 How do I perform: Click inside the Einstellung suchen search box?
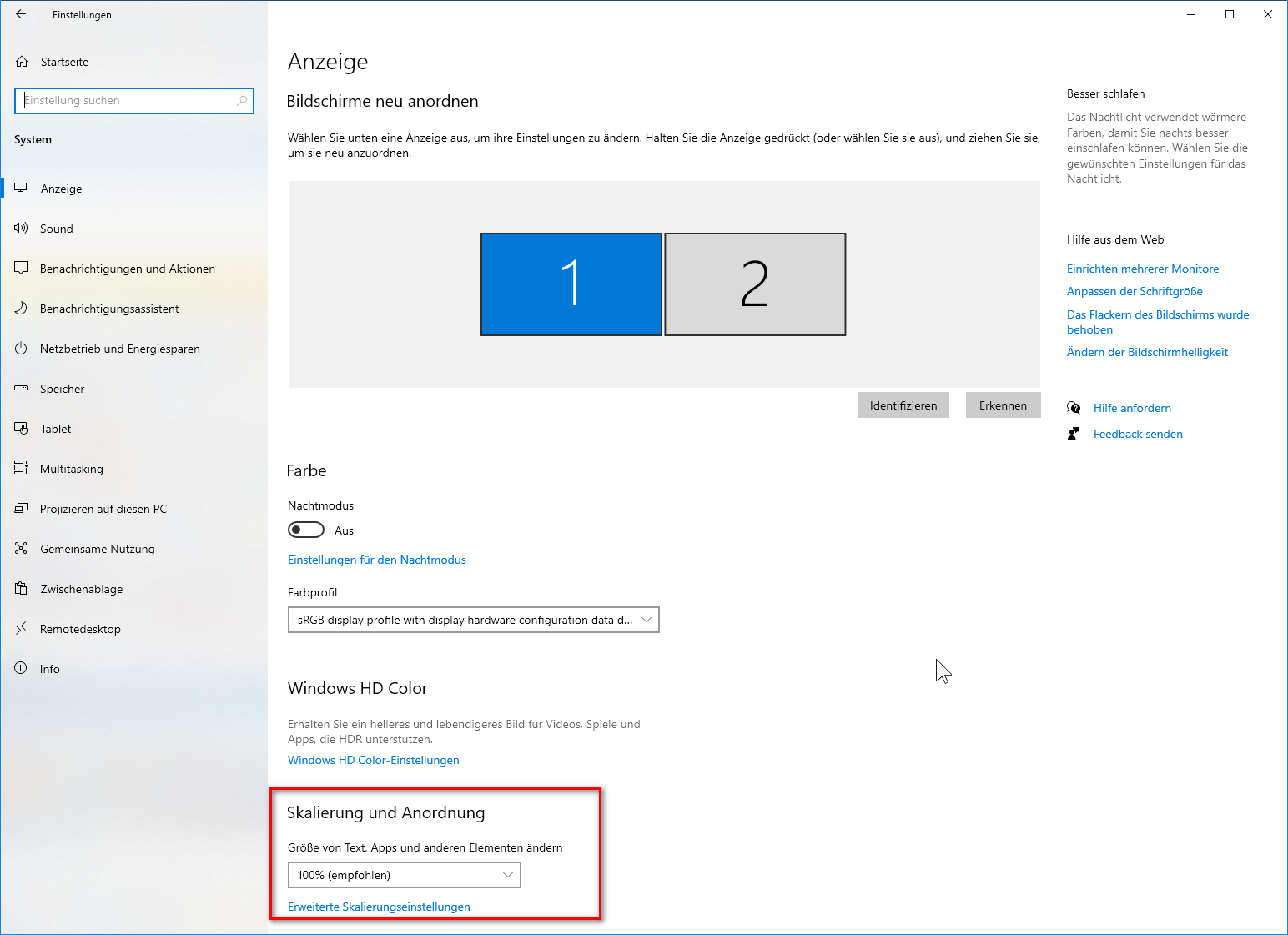click(133, 100)
